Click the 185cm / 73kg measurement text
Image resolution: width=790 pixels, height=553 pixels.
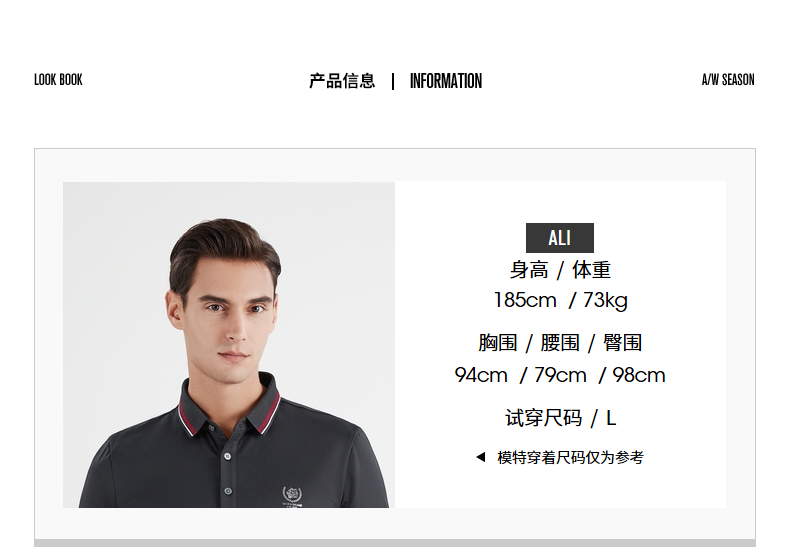(x=560, y=300)
